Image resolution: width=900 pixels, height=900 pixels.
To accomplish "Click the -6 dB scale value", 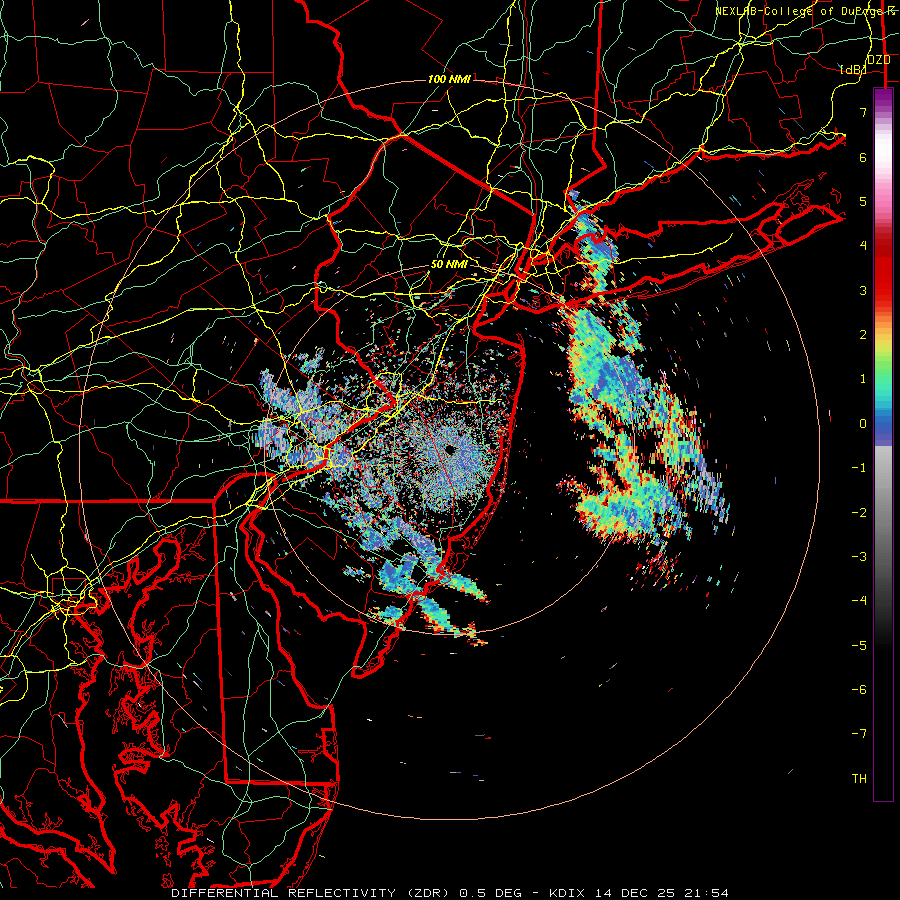I will pos(859,690).
